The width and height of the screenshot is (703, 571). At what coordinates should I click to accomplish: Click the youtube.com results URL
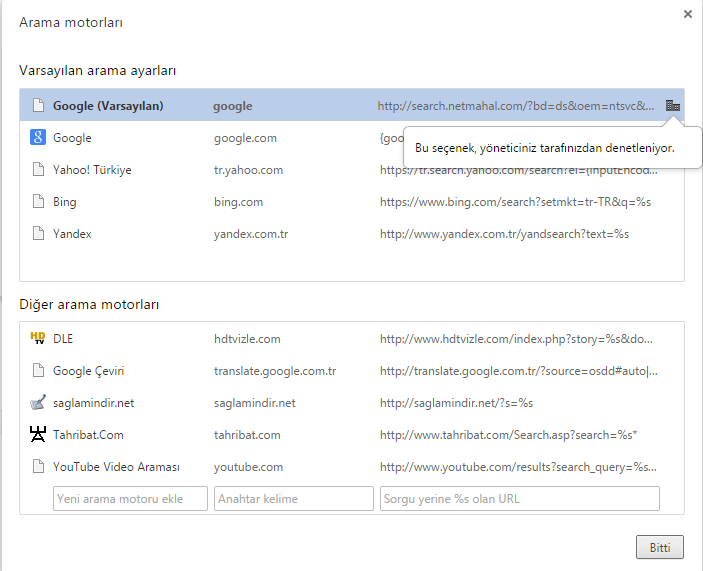[518, 467]
